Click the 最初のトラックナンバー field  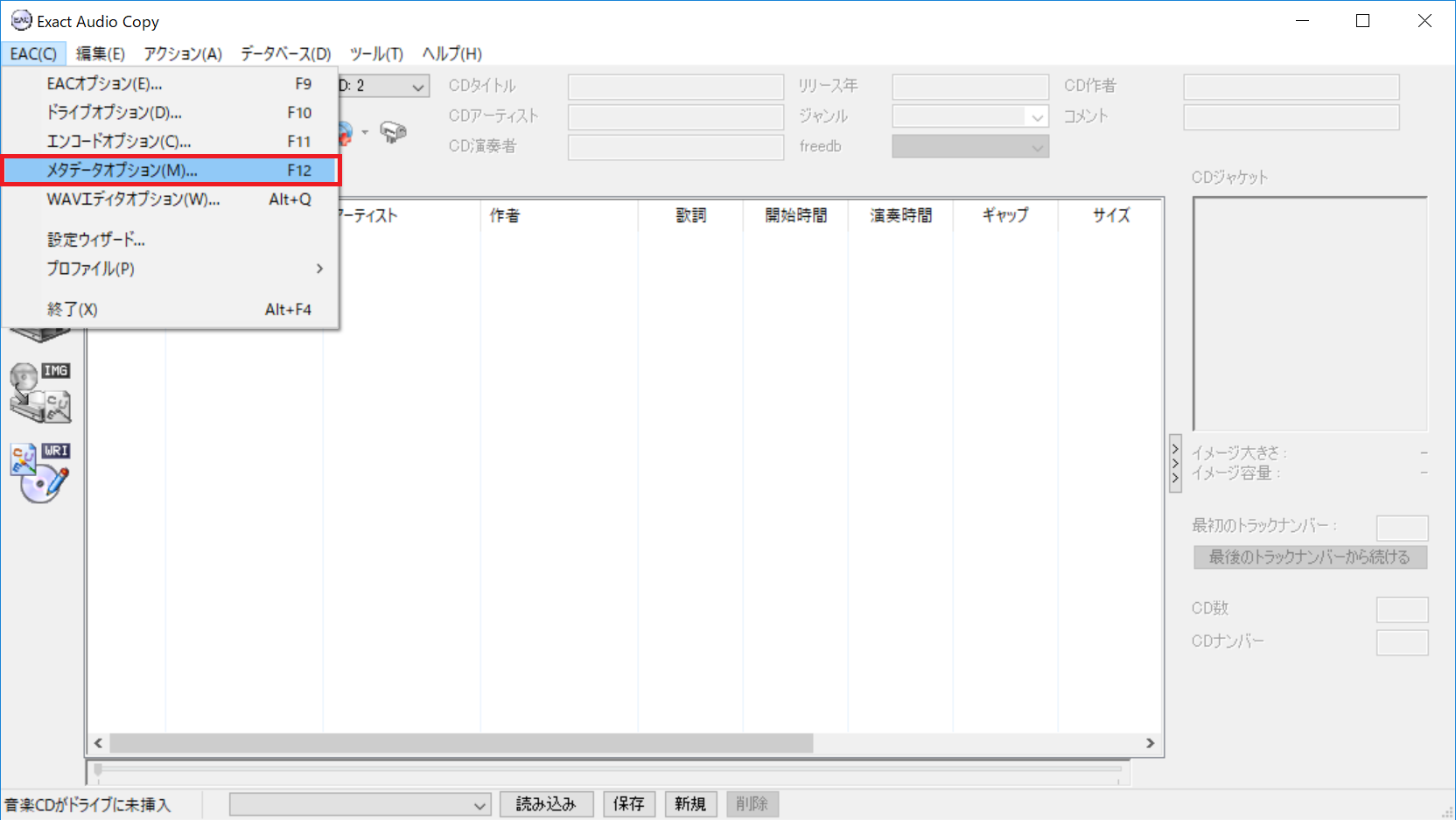1402,528
